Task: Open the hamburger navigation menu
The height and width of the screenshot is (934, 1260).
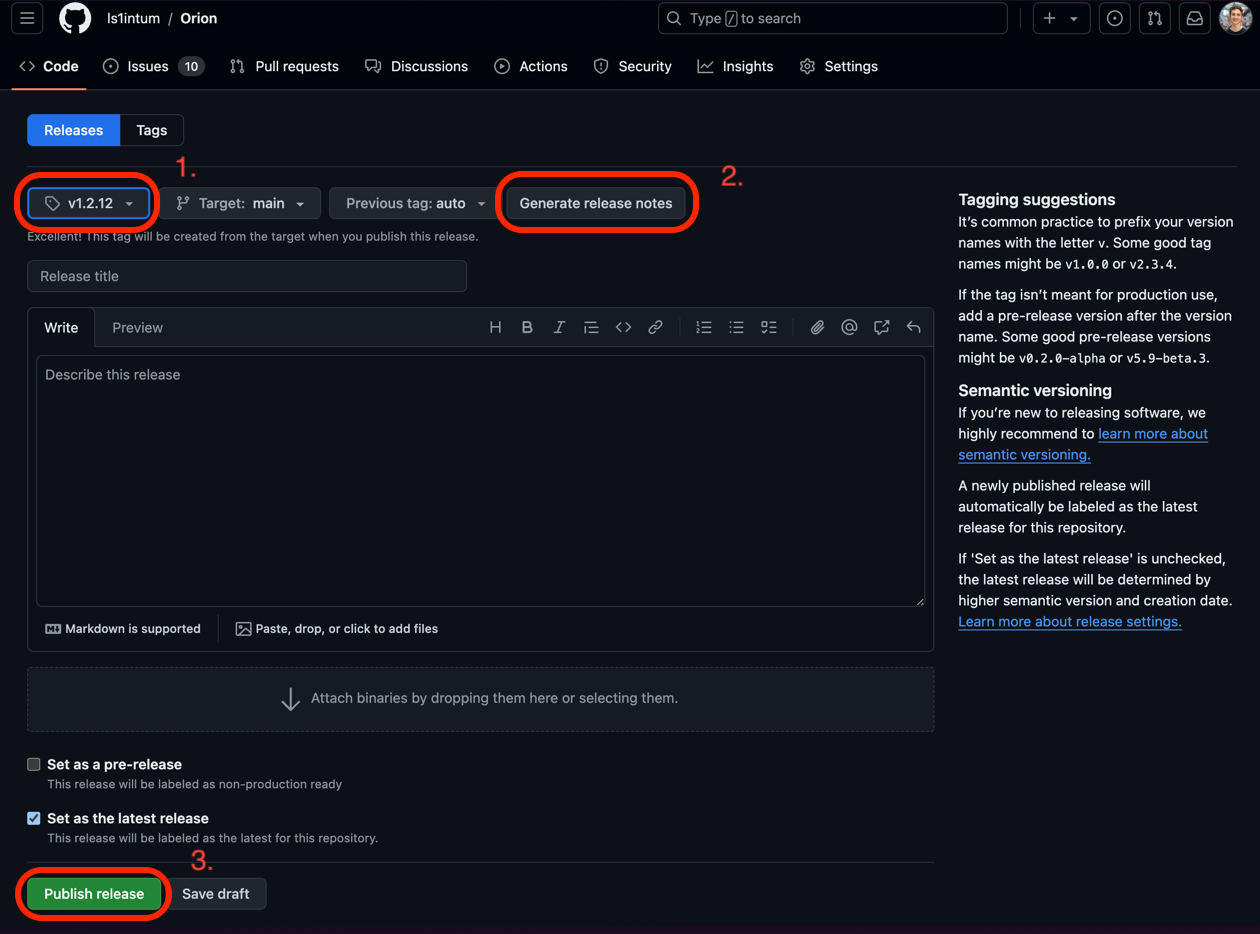Action: pos(27,18)
